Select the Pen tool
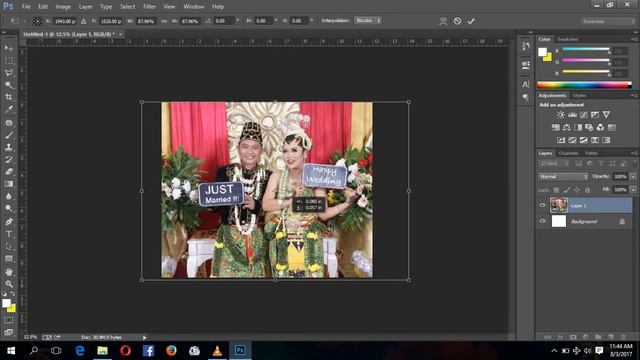The image size is (640, 360). [9, 222]
